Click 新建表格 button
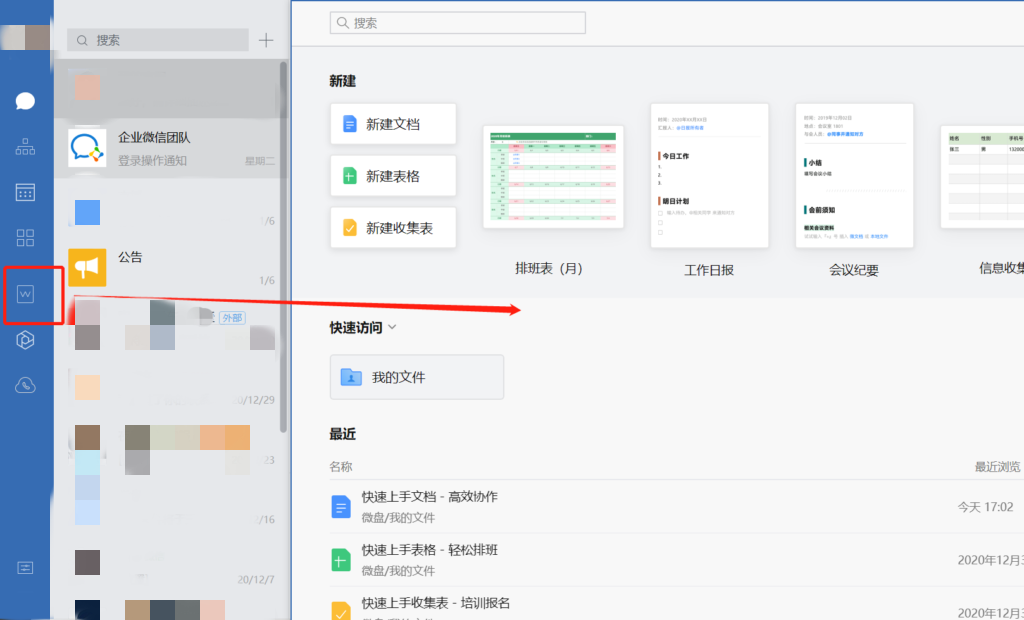The height and width of the screenshot is (620, 1024). (x=393, y=176)
